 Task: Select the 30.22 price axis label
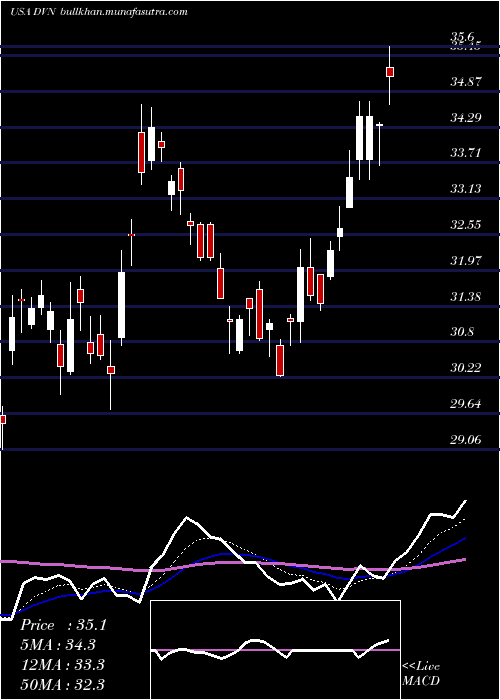(x=466, y=367)
